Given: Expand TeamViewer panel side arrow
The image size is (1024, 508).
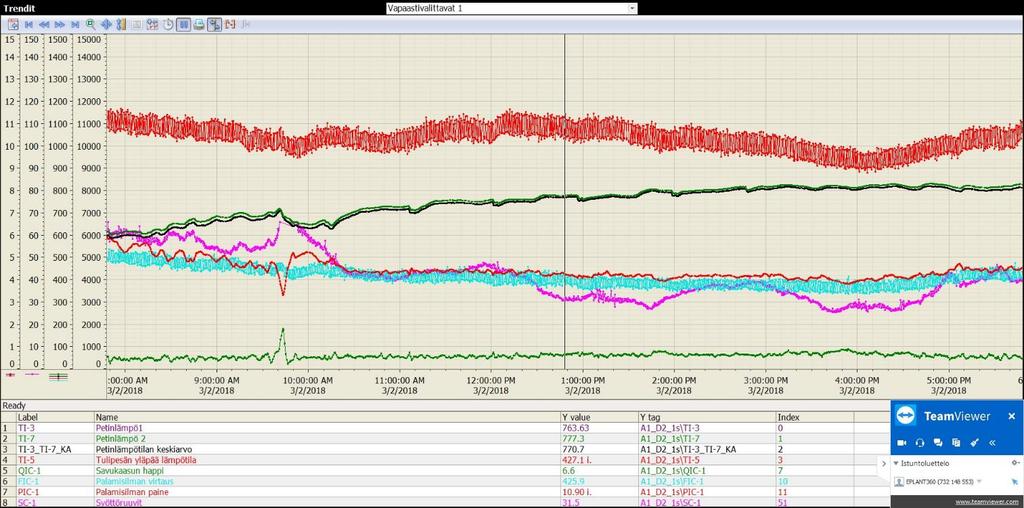Looking at the screenshot, I should coord(883,464).
